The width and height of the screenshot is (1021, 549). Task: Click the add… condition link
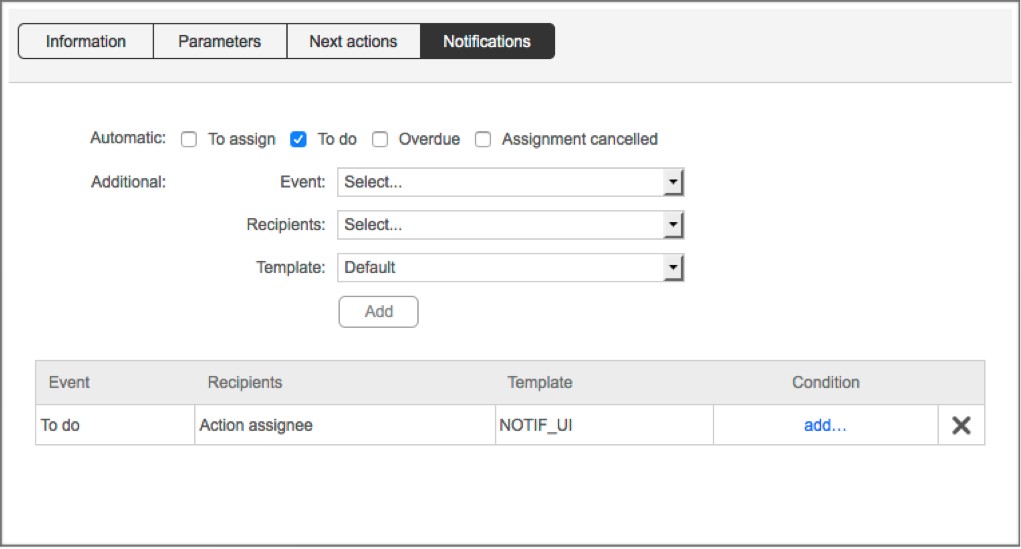[825, 425]
